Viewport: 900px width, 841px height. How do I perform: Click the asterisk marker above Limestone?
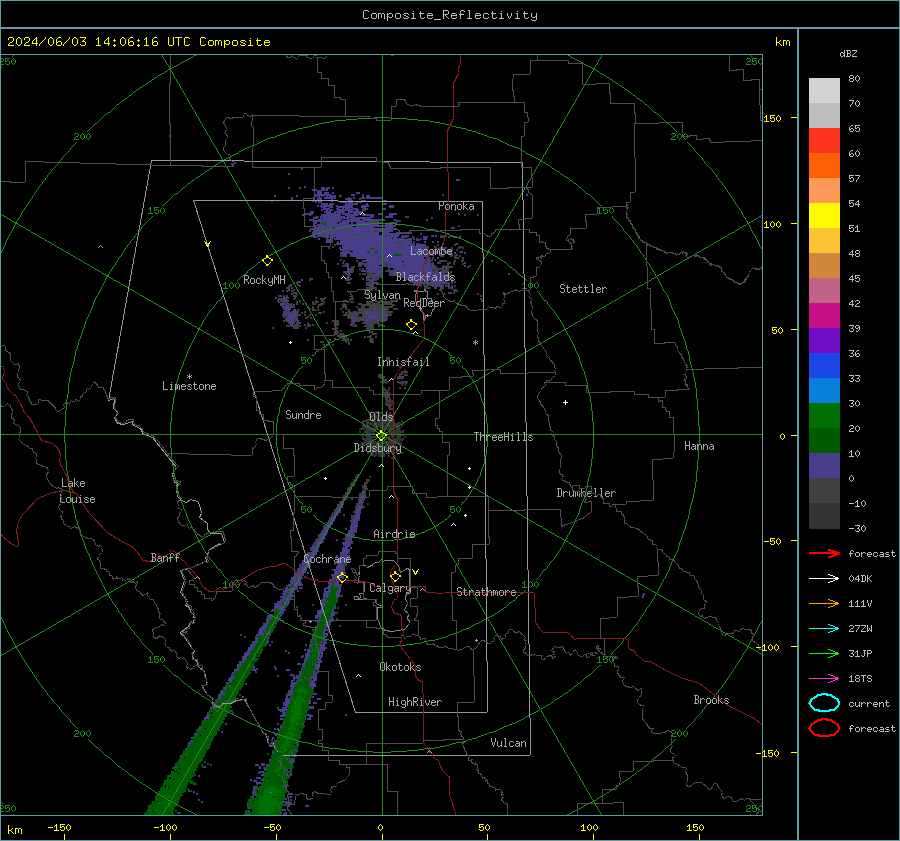[x=189, y=377]
